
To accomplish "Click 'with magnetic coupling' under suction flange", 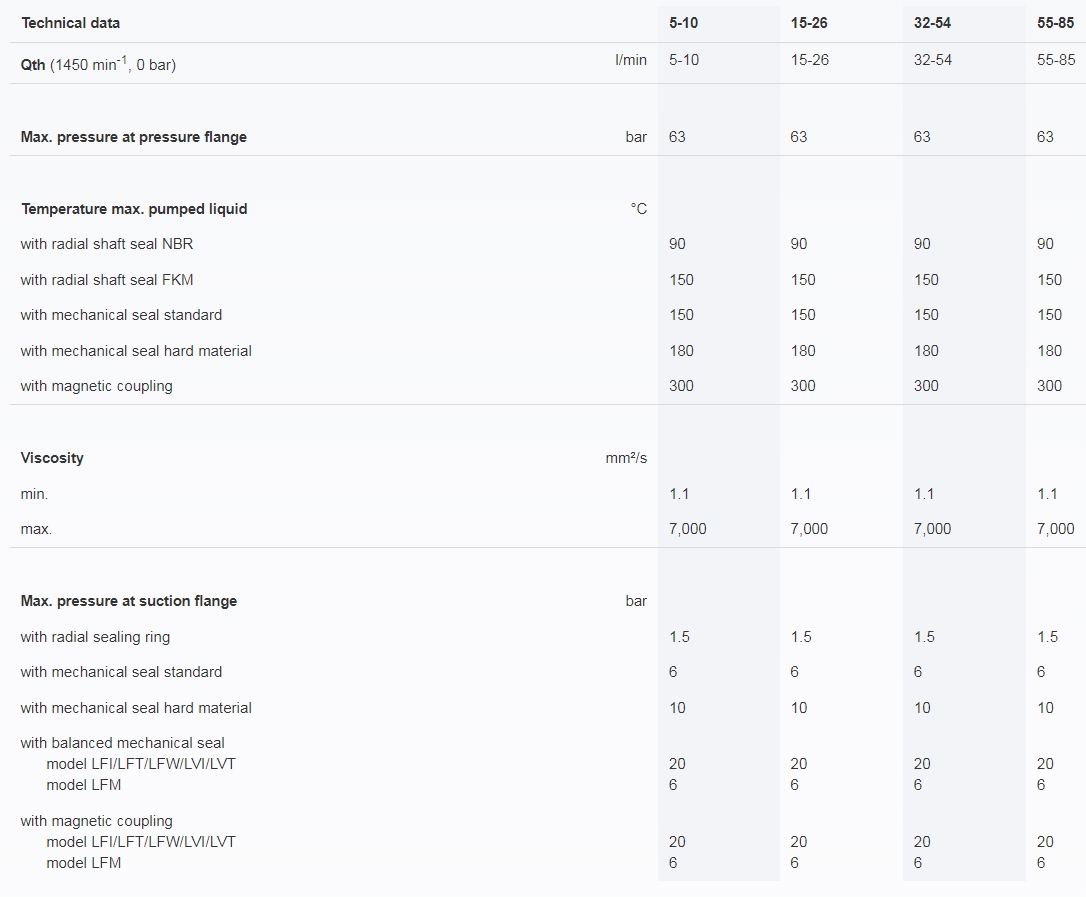I will pyautogui.click(x=96, y=821).
